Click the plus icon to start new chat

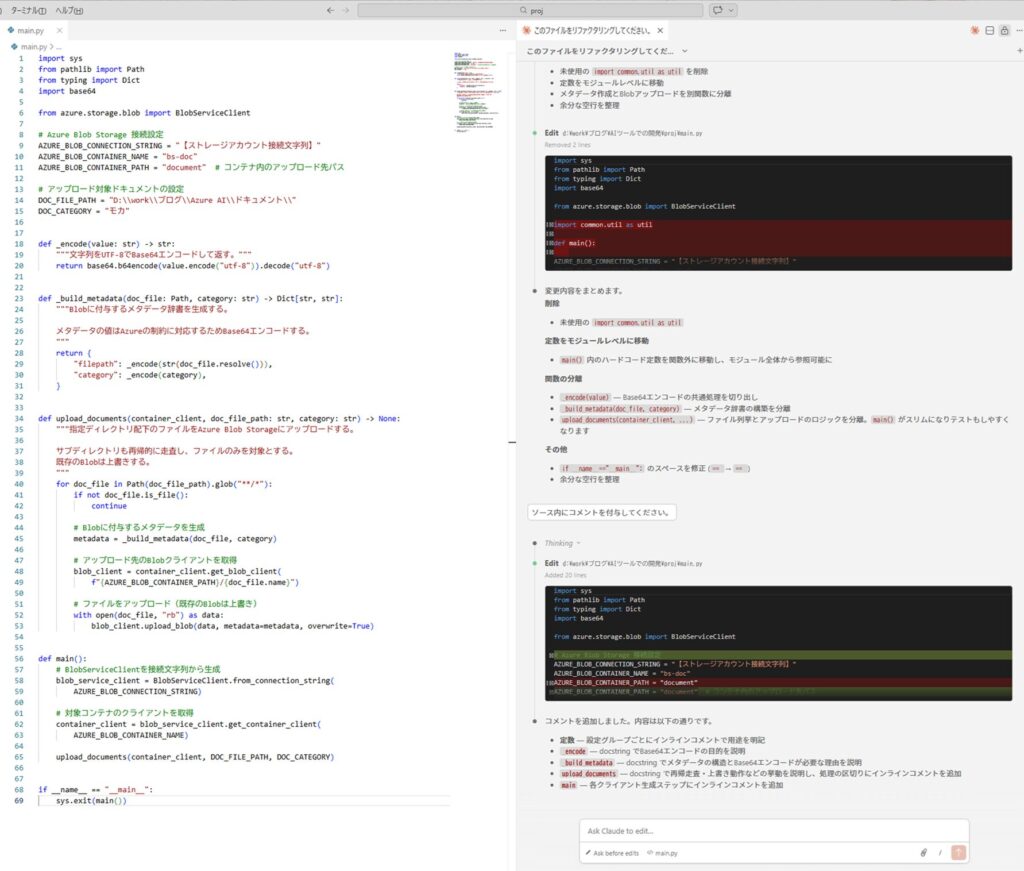pos(1019,50)
